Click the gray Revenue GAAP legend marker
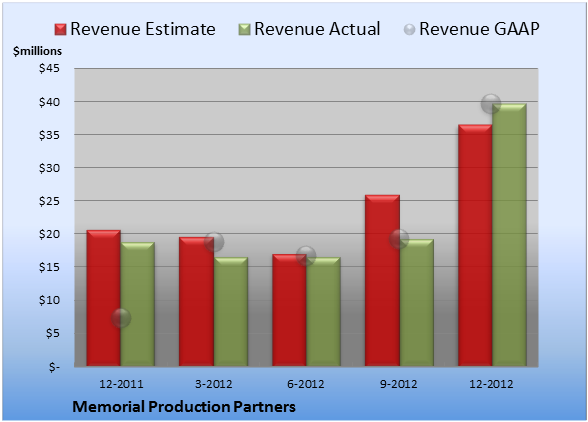The image size is (588, 422). tap(410, 30)
